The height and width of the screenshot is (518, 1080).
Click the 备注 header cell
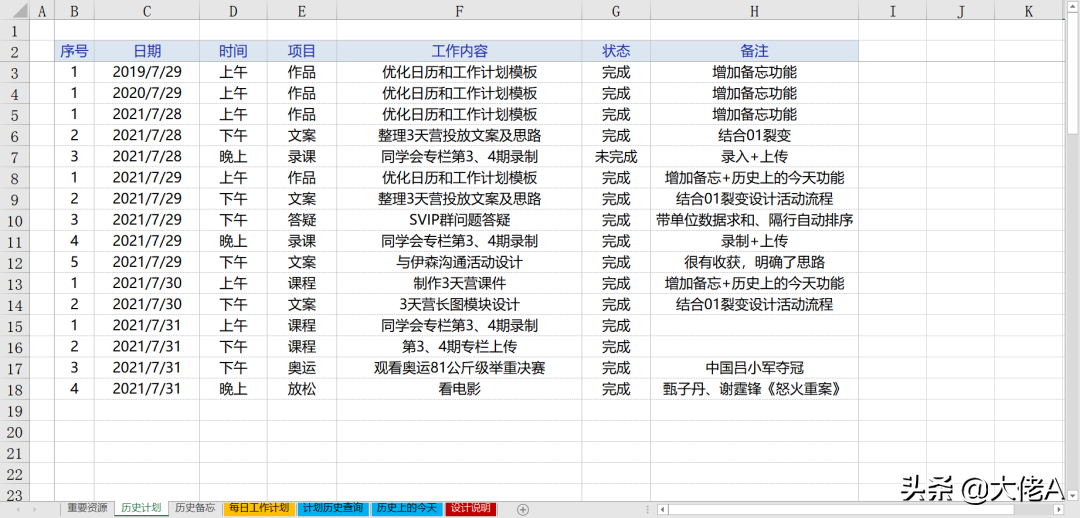click(754, 51)
